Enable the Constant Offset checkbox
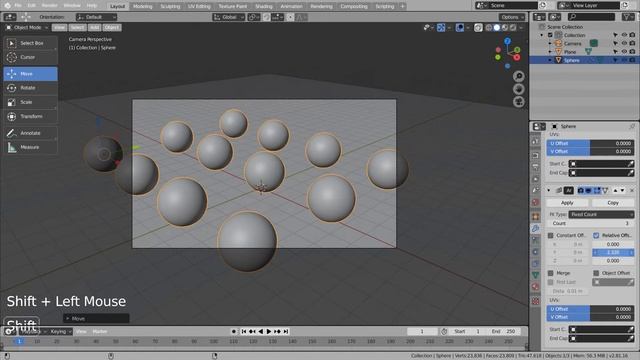Viewport: 640px width, 360px height. [x=551, y=236]
